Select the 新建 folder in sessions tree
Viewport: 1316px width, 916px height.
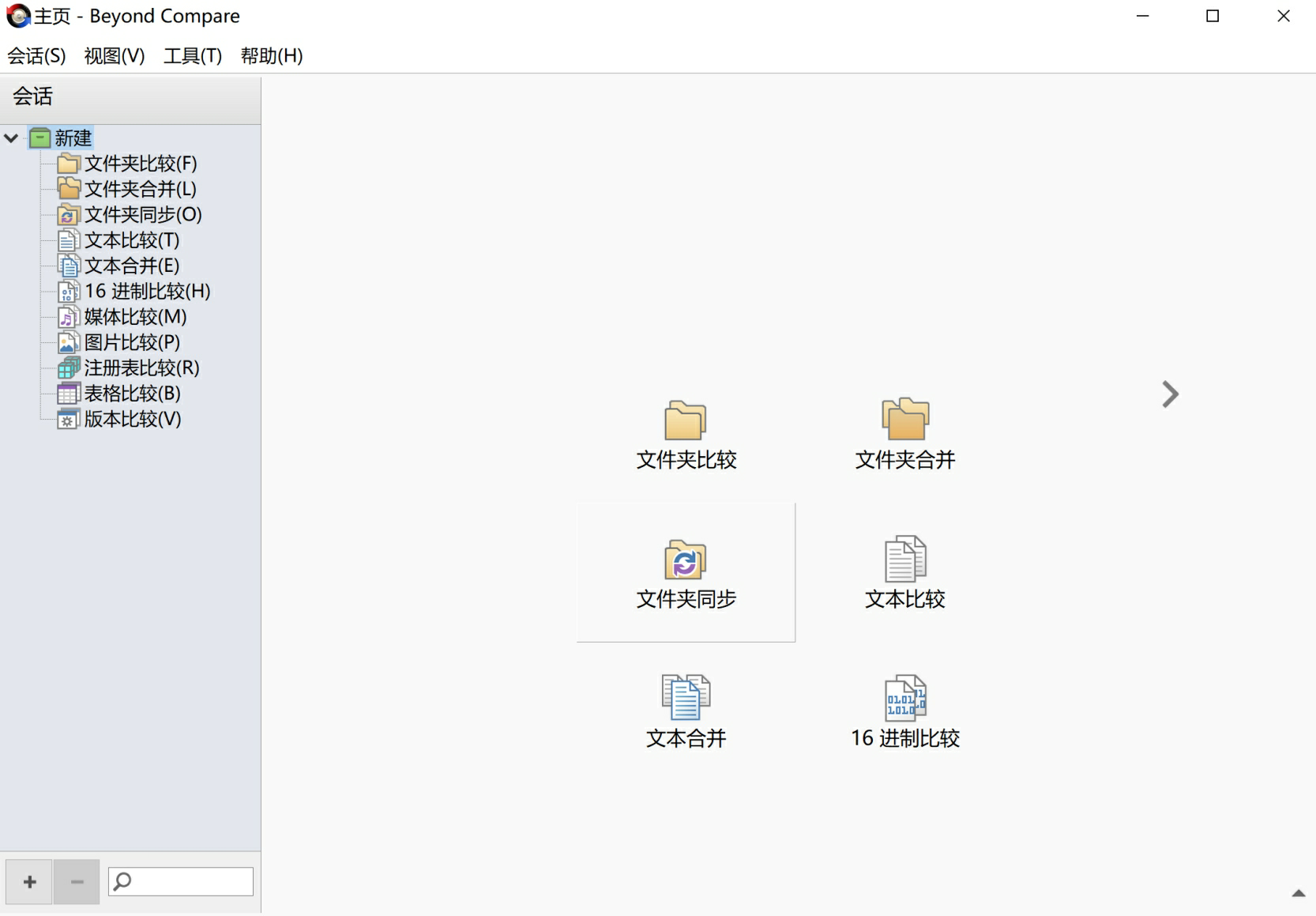point(73,138)
